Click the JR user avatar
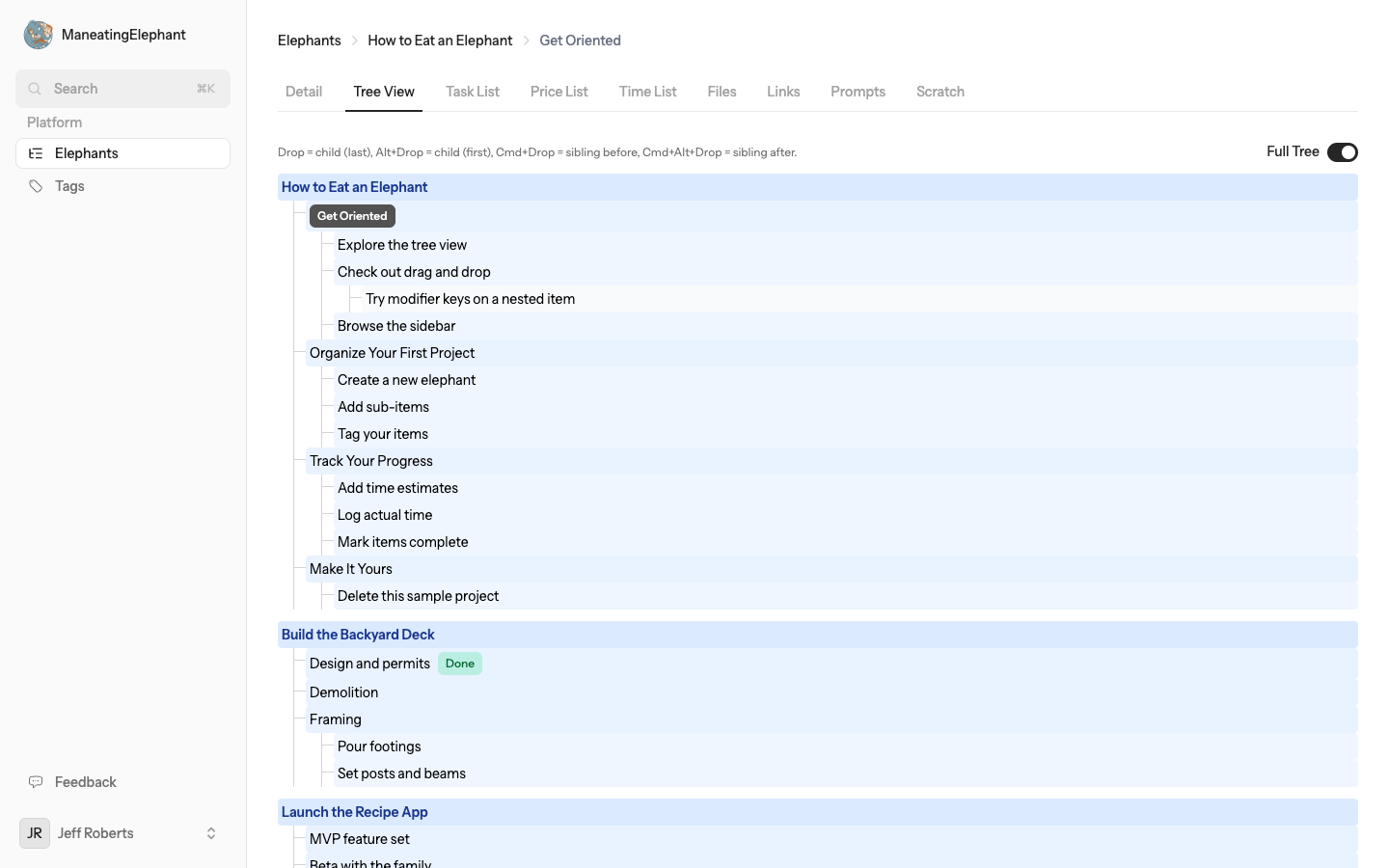This screenshot has width=1389, height=868. point(35,833)
